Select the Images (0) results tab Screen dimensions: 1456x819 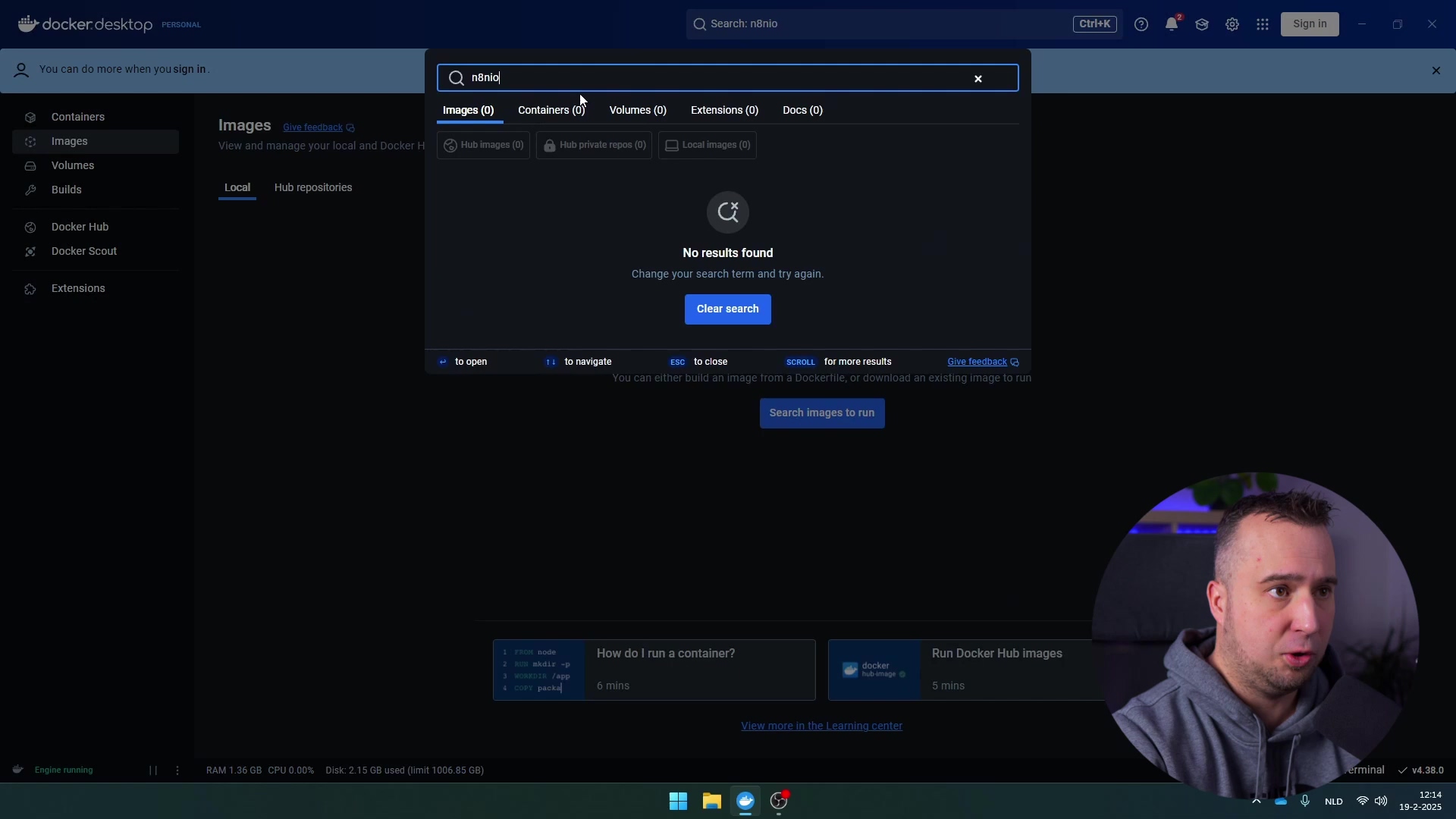[x=469, y=111]
